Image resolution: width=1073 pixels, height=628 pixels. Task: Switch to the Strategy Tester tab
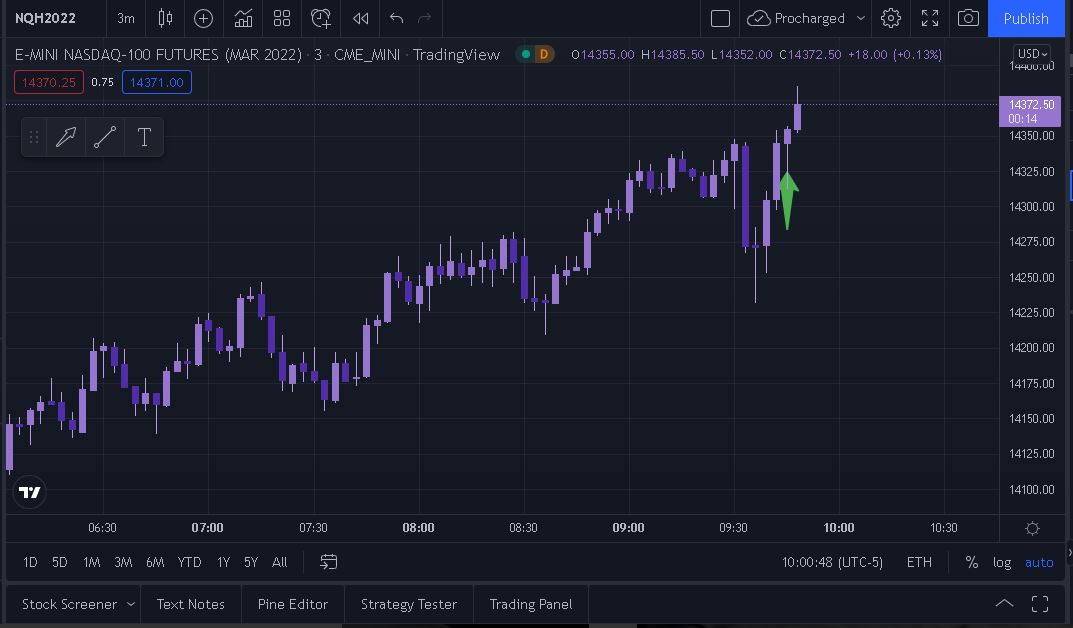click(408, 604)
